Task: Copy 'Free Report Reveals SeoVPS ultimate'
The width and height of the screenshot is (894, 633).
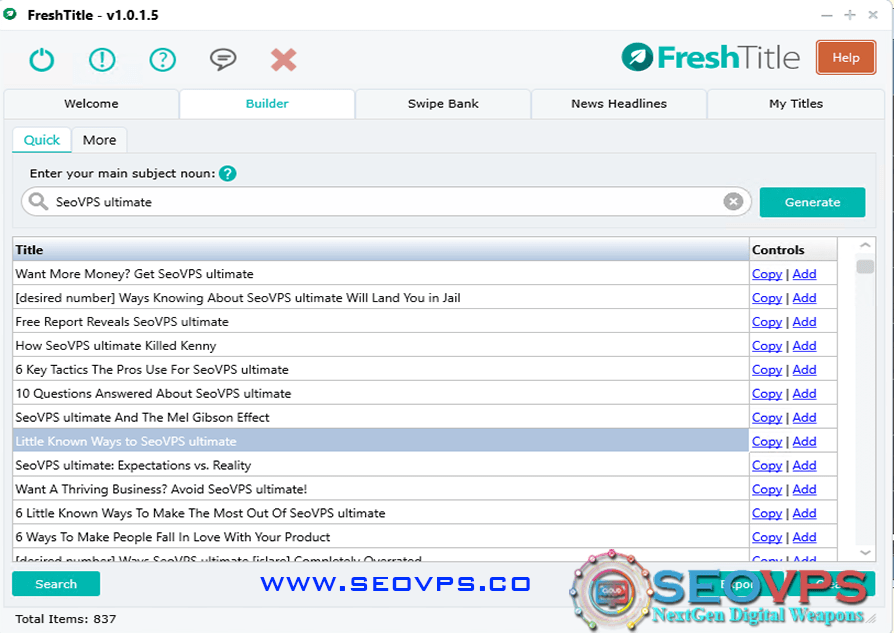Action: click(x=767, y=322)
